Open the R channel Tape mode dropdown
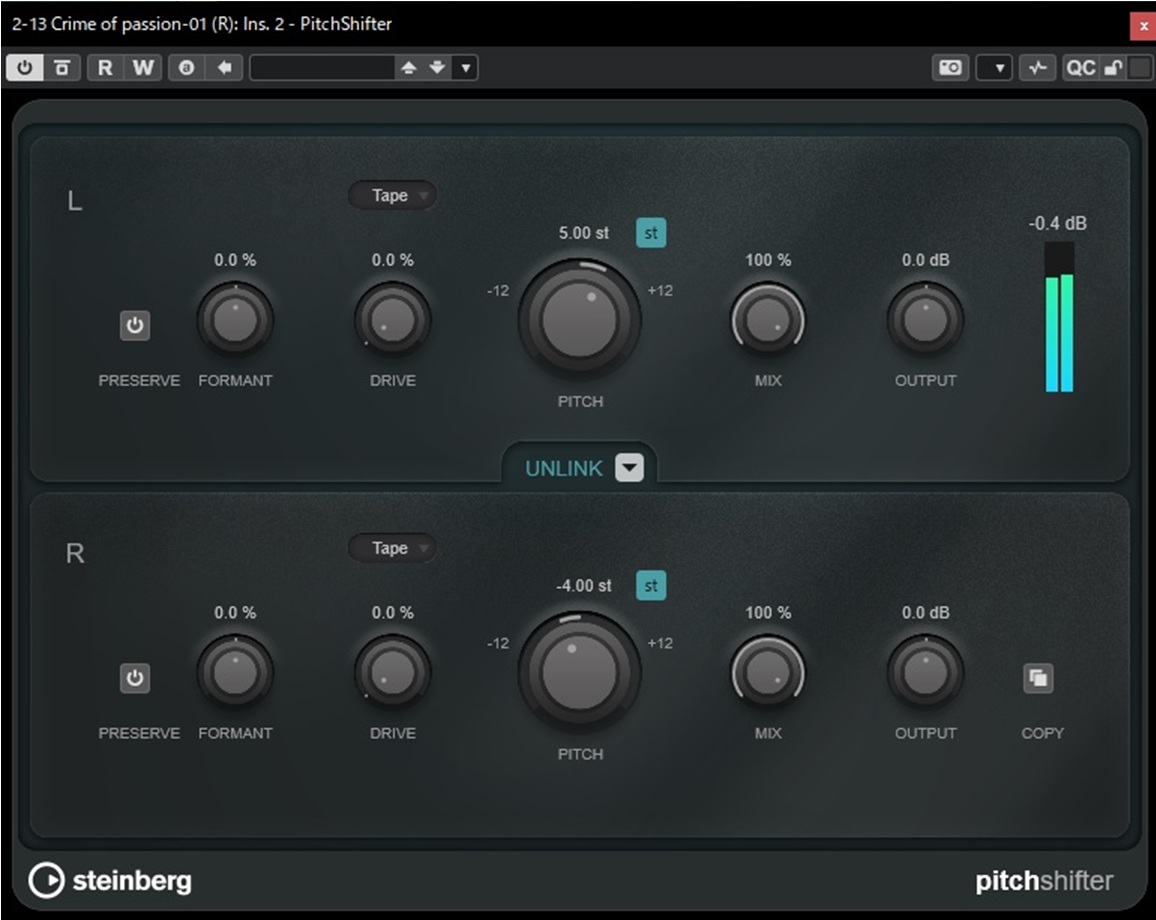 392,548
